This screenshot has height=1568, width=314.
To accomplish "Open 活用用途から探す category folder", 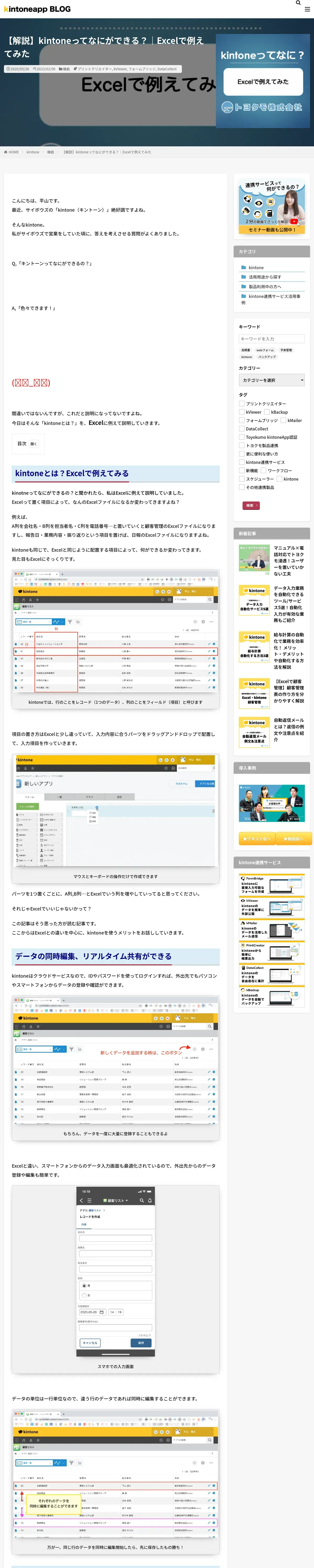I will [x=265, y=277].
